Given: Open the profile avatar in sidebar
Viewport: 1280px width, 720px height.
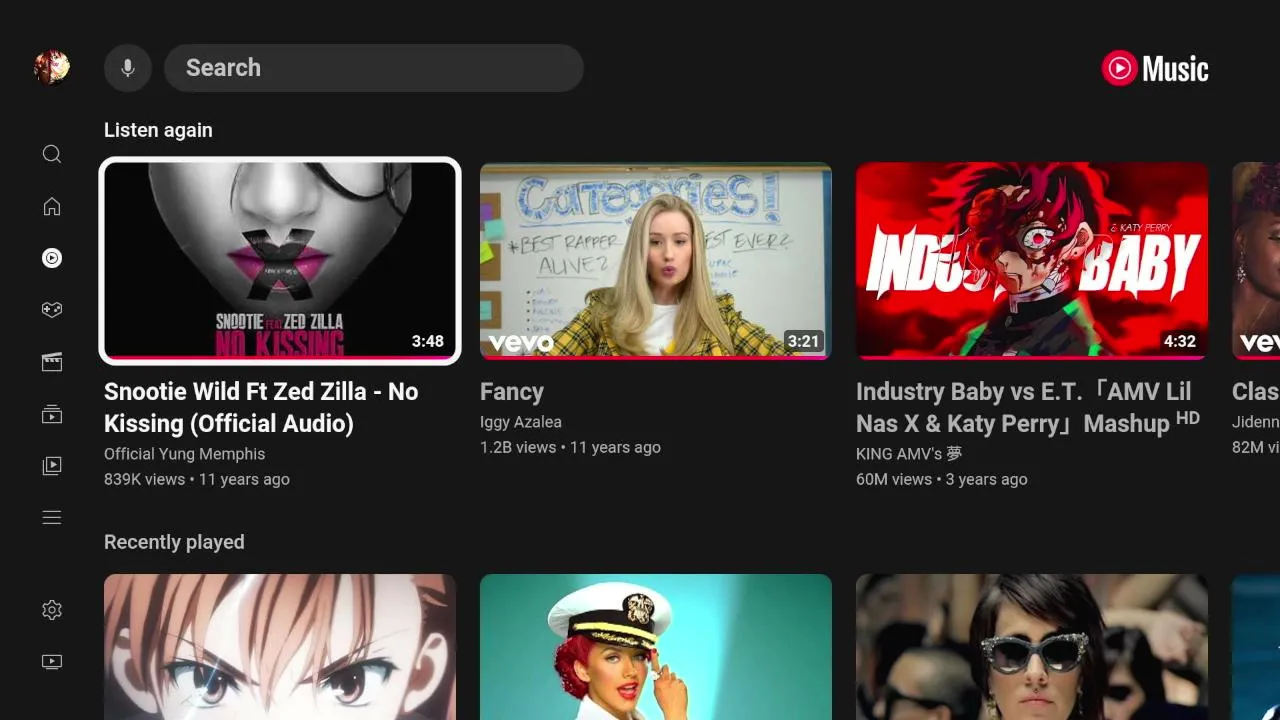Looking at the screenshot, I should click(52, 68).
